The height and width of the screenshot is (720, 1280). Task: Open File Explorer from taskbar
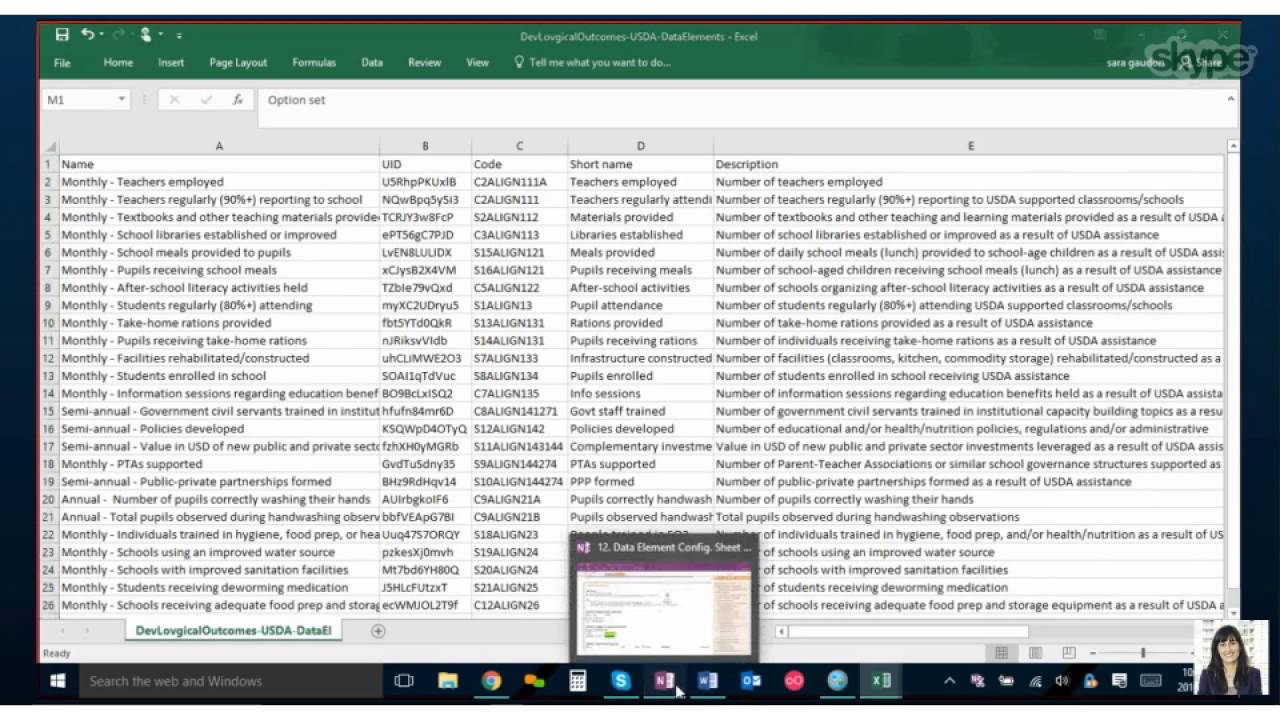448,681
